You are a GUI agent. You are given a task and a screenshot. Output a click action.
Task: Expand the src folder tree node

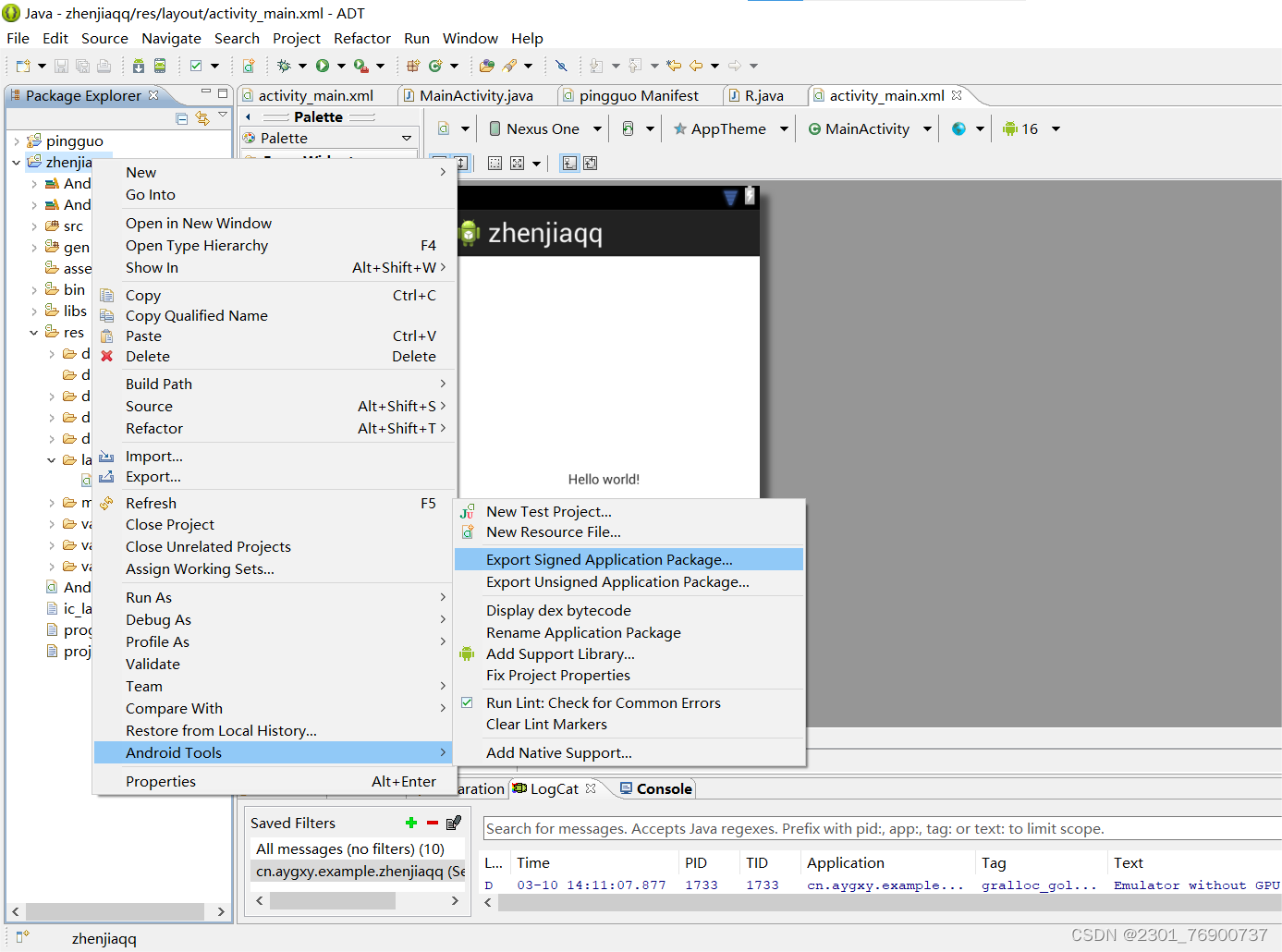point(34,226)
